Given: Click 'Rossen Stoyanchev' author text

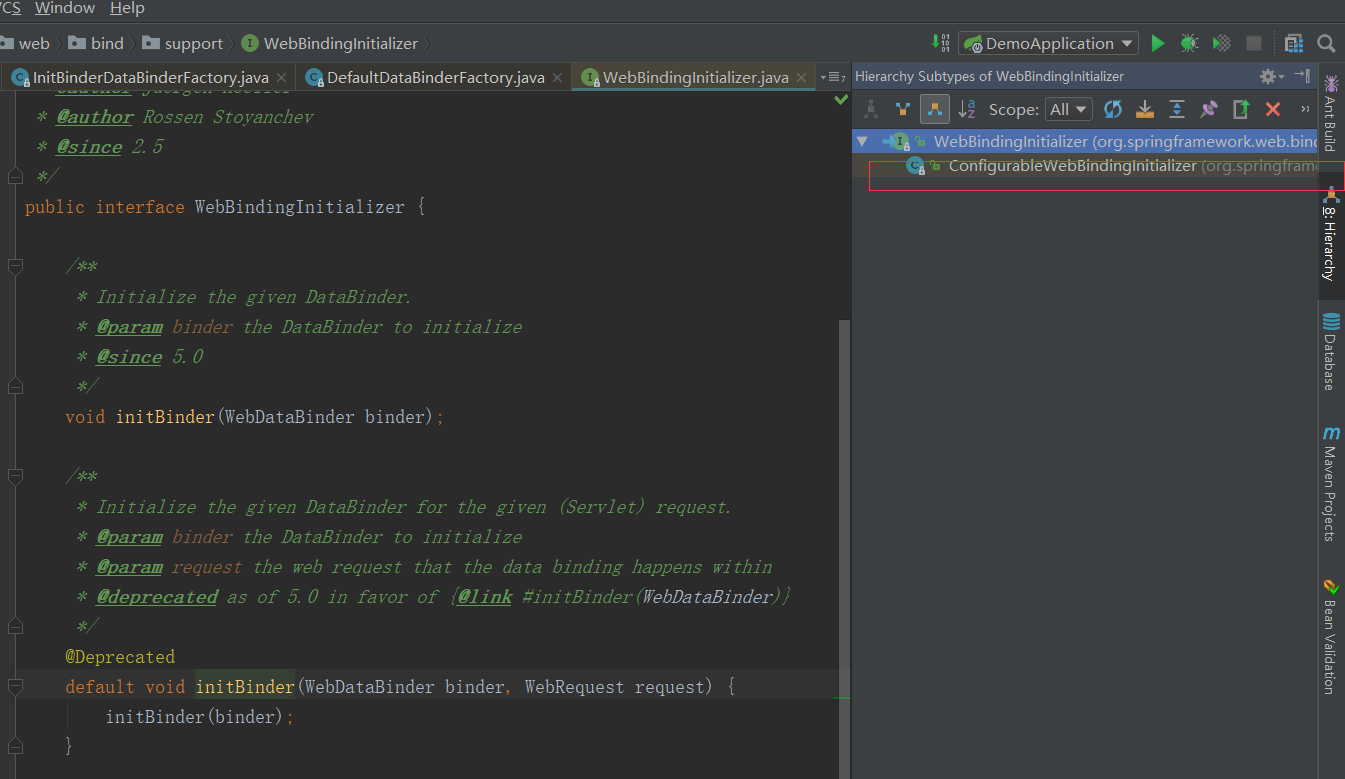Looking at the screenshot, I should 228,117.
